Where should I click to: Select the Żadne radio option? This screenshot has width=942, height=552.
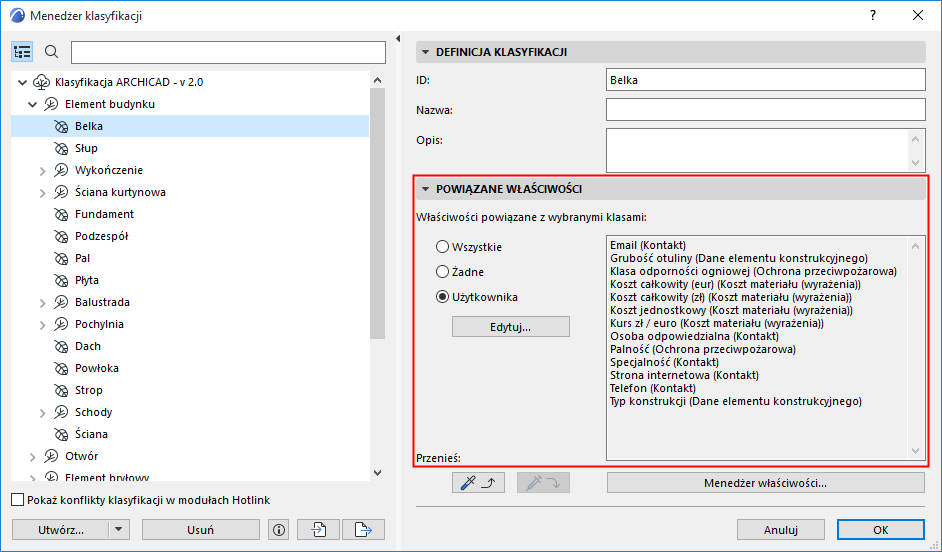click(443, 272)
